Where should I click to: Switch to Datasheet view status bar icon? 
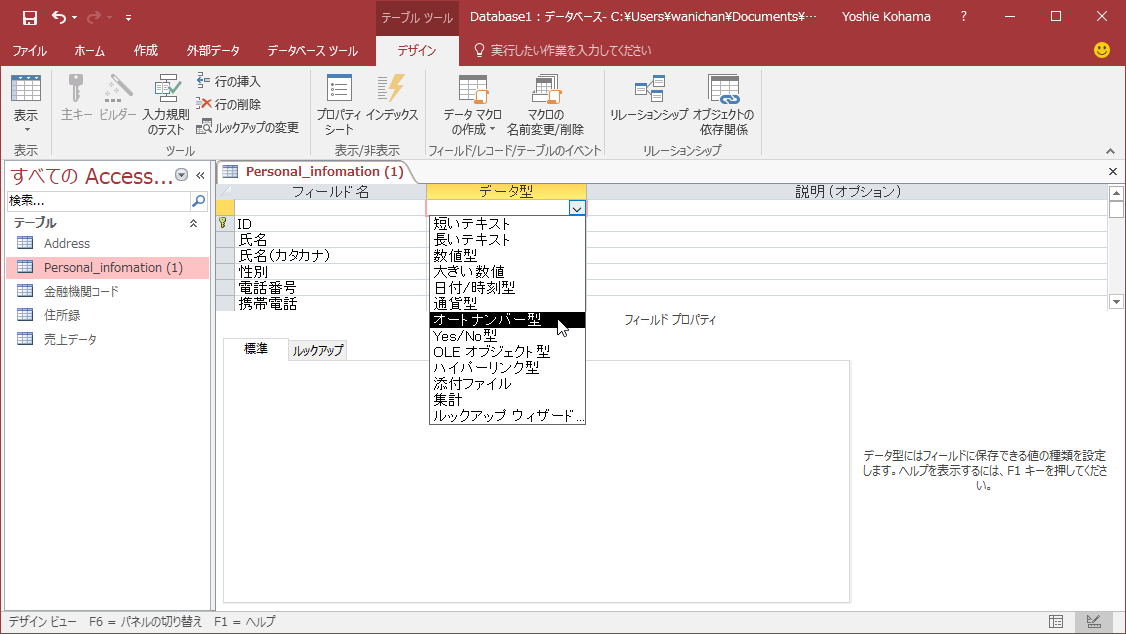click(1056, 622)
